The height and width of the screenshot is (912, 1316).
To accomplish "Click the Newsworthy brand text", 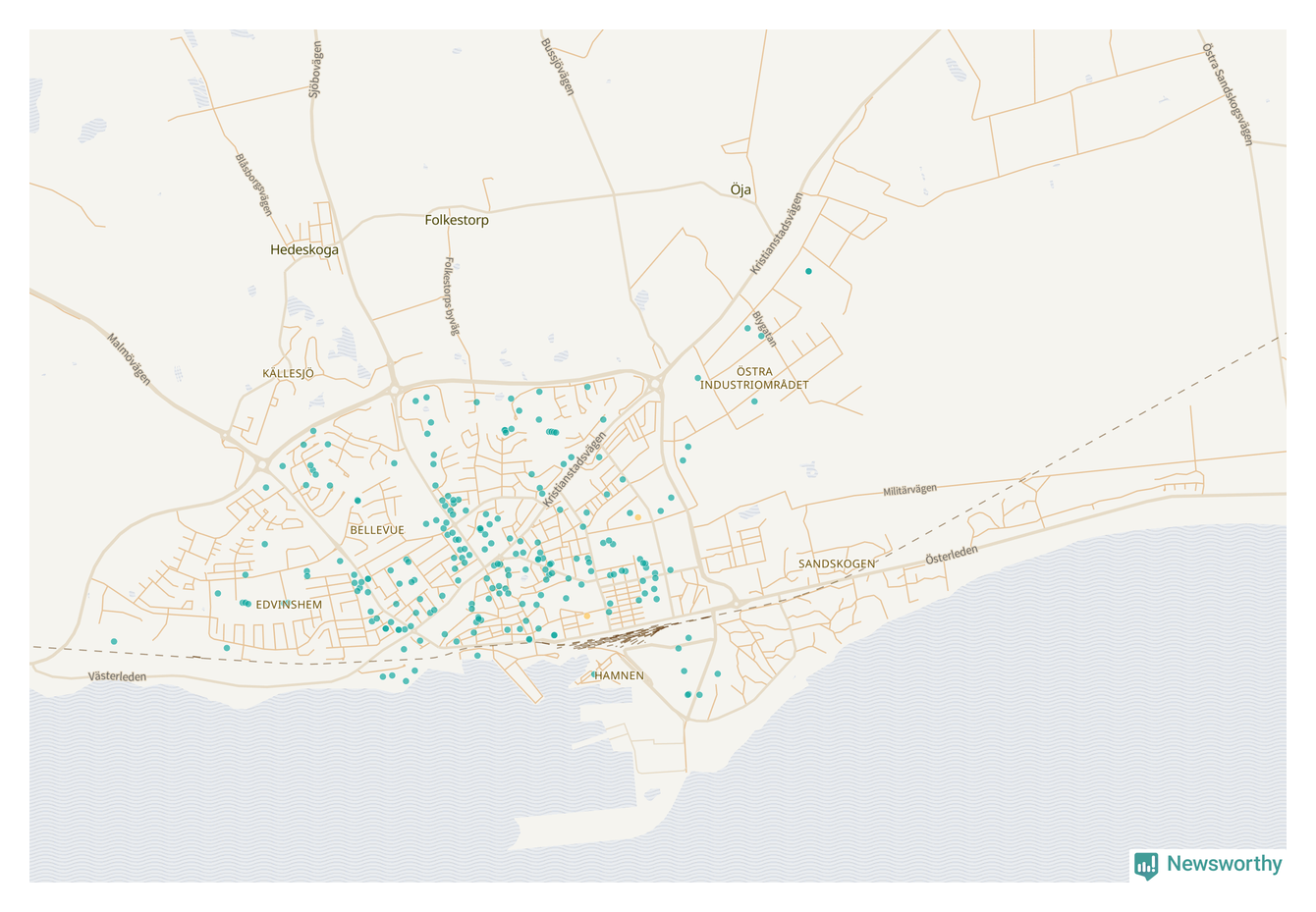I will coord(1224,864).
